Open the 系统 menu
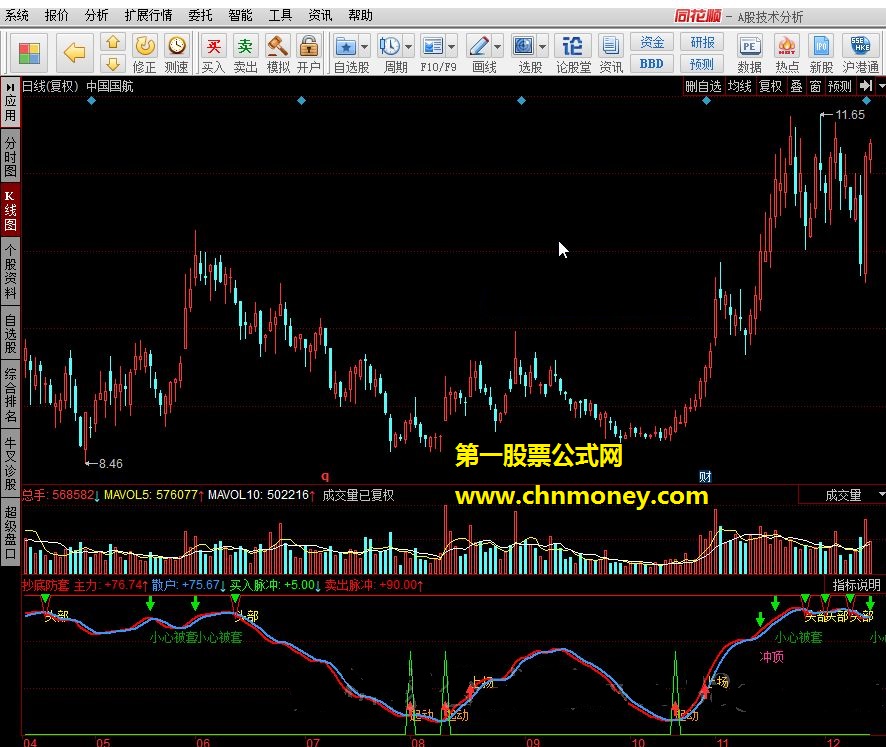 tap(17, 15)
